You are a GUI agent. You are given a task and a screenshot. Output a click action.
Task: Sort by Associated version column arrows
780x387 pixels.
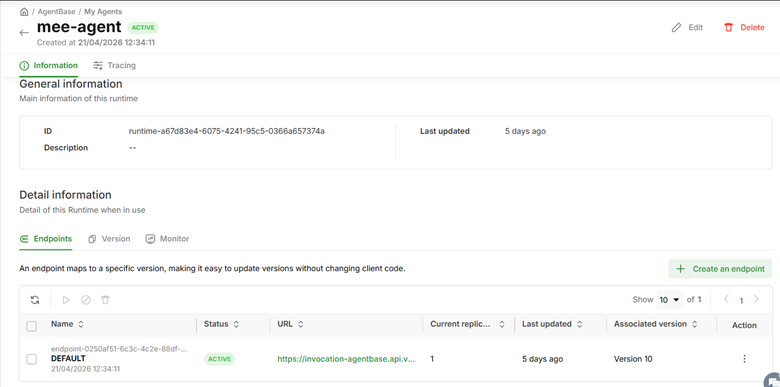click(694, 324)
